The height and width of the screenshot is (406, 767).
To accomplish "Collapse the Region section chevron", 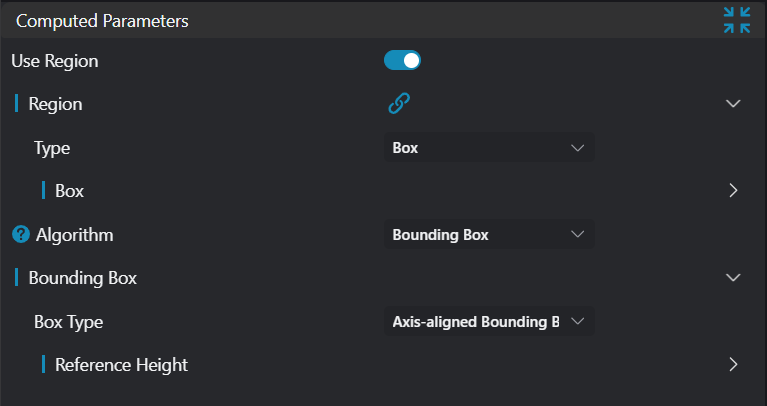I will point(733,103).
